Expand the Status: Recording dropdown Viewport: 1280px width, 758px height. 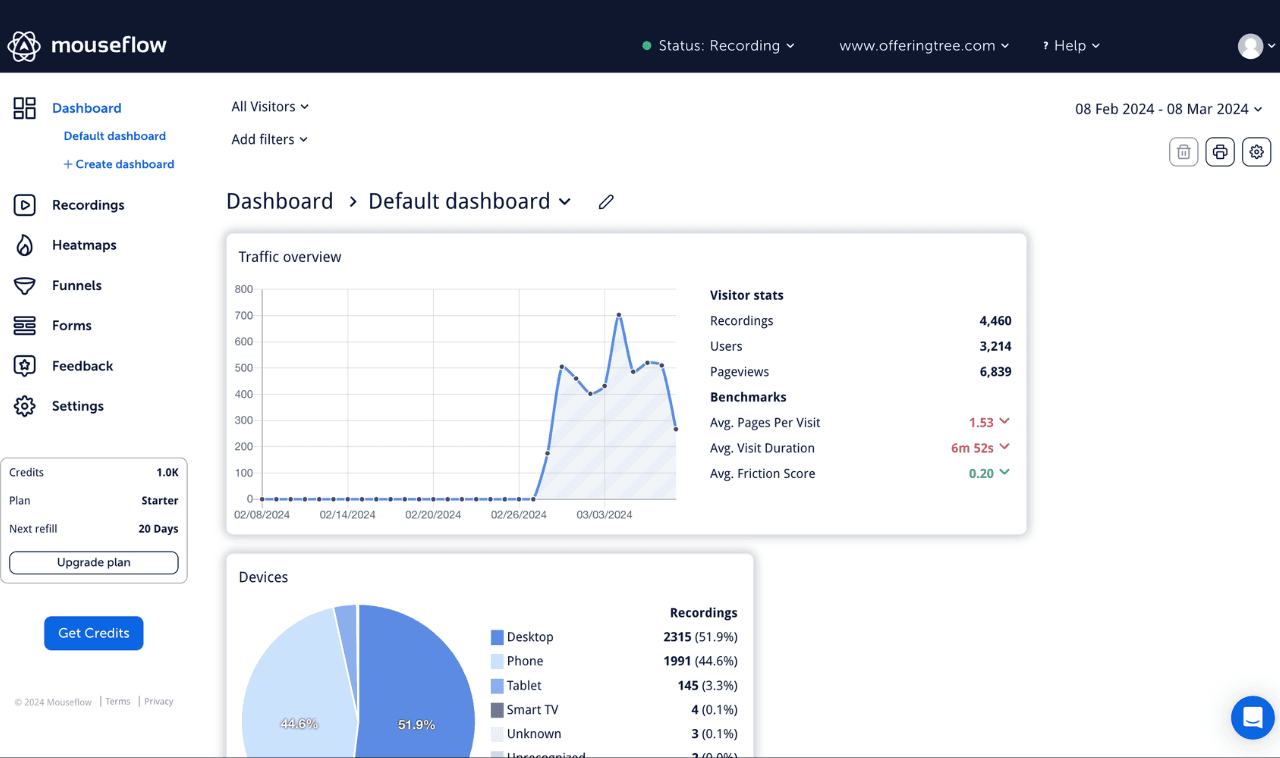pos(718,45)
